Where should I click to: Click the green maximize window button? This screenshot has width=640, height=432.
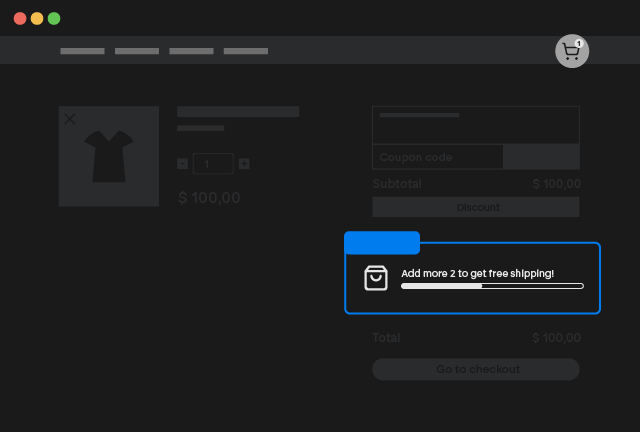(x=54, y=18)
